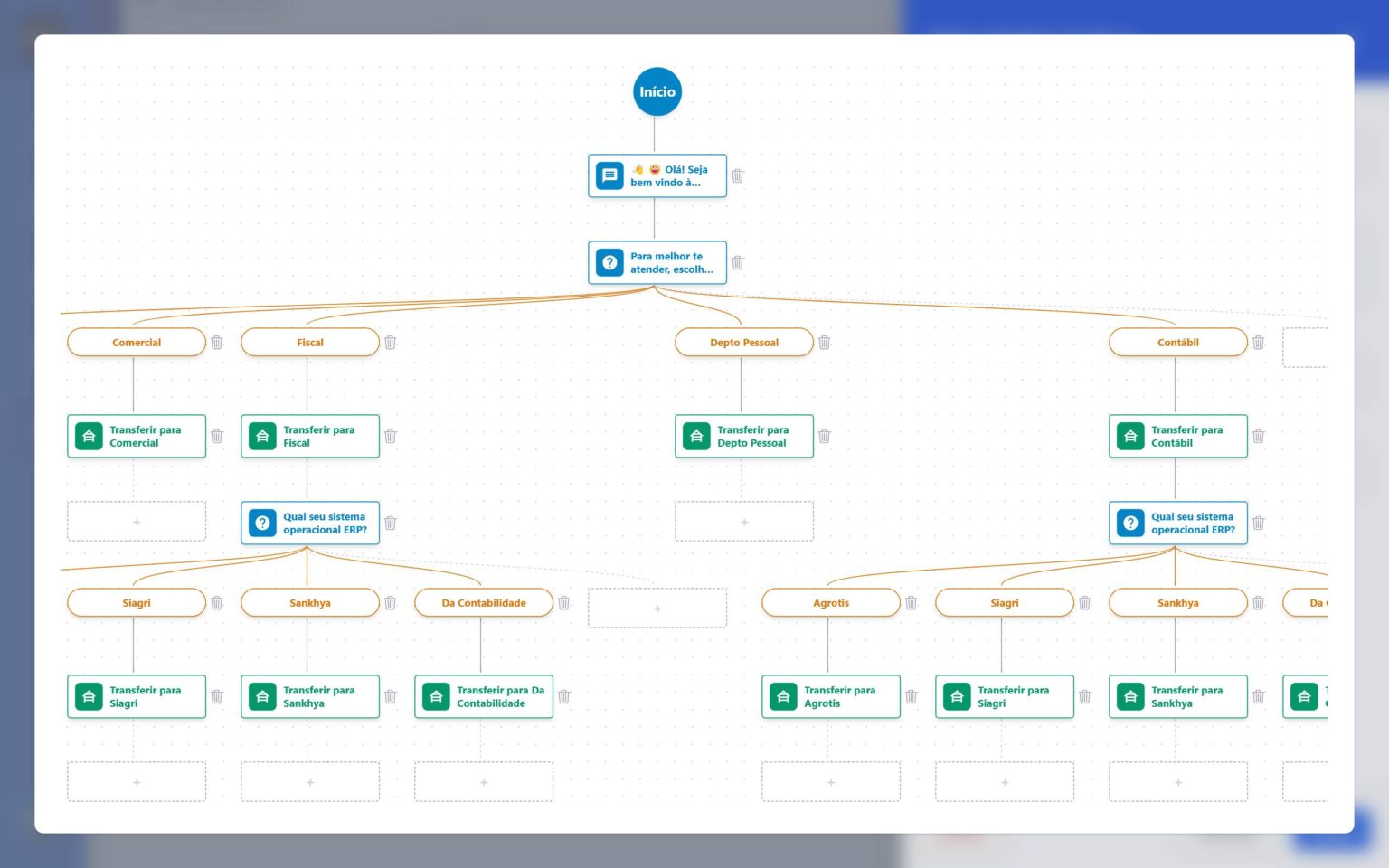1389x868 pixels.
Task: Open the 'Transferir para Contábil' node
Action: click(1178, 436)
